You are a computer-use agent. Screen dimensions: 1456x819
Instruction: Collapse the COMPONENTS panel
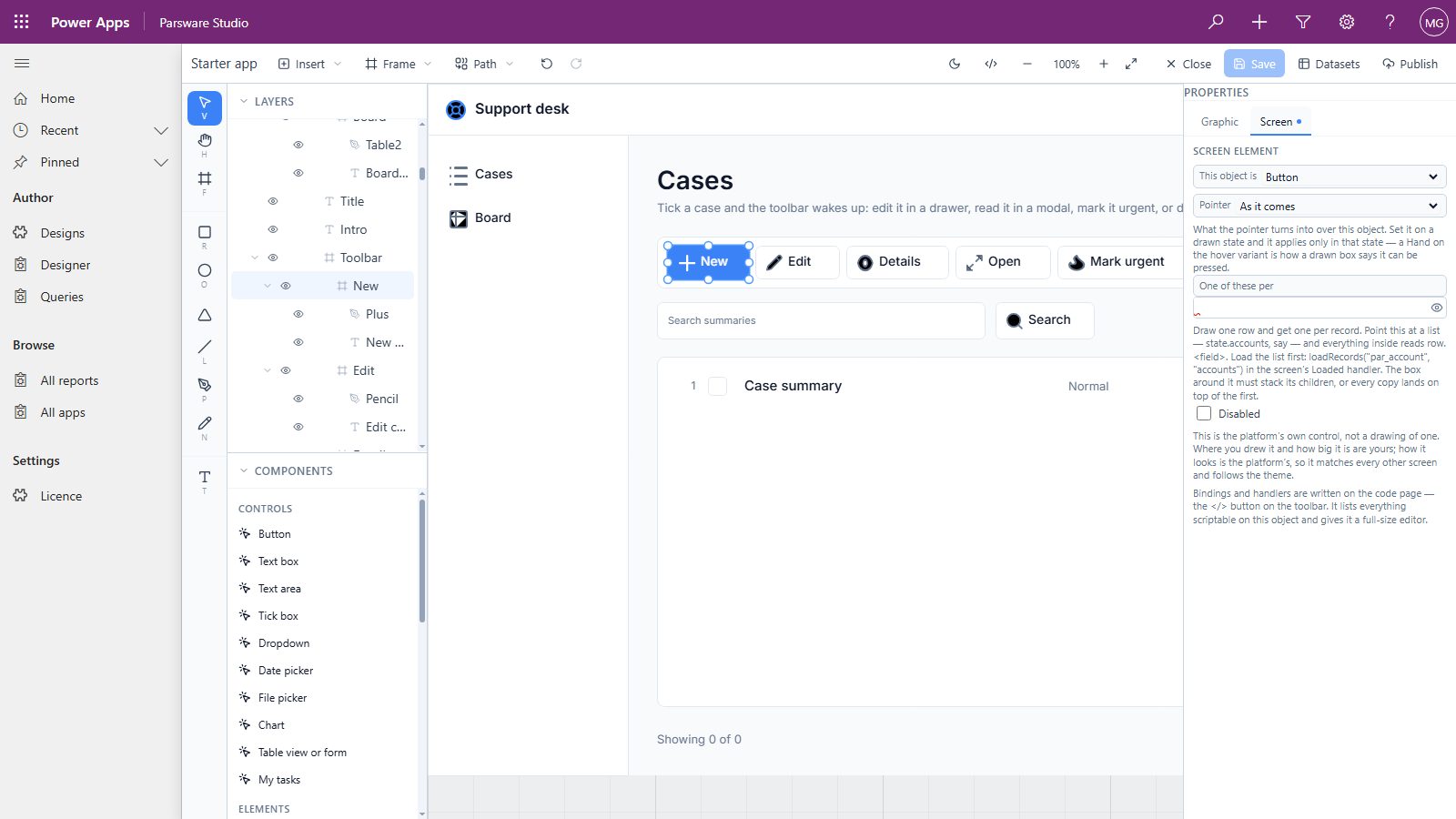coord(244,470)
